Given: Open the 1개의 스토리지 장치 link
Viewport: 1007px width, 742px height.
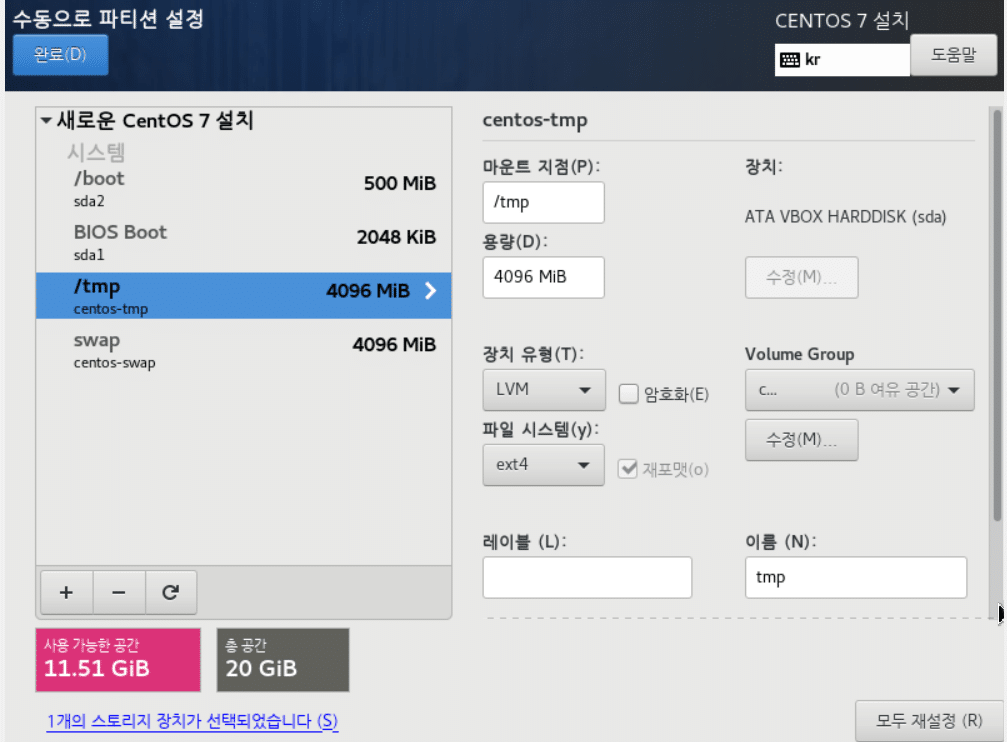Looking at the screenshot, I should pos(192,721).
